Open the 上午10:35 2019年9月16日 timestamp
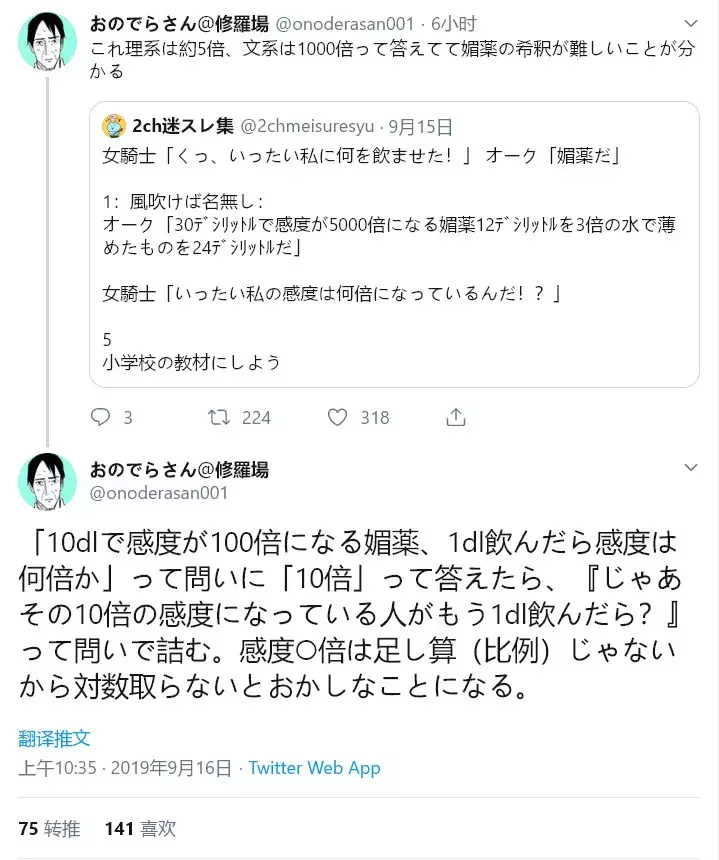This screenshot has width=719, height=860. point(125,768)
